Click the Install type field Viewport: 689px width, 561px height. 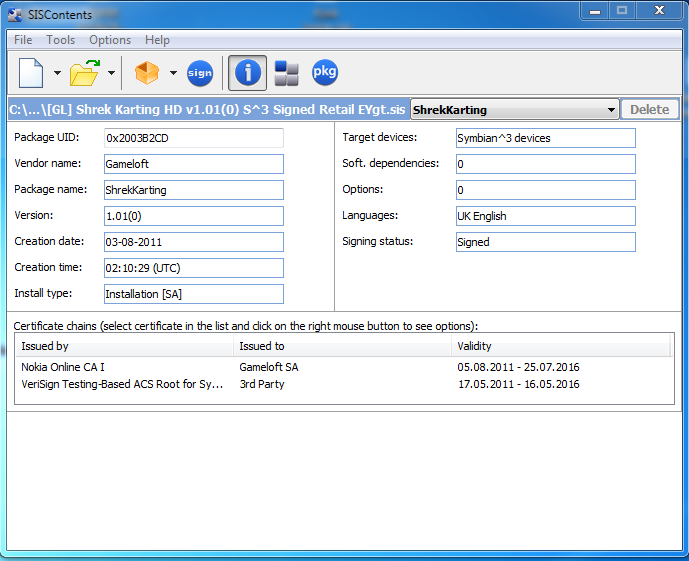[194, 293]
